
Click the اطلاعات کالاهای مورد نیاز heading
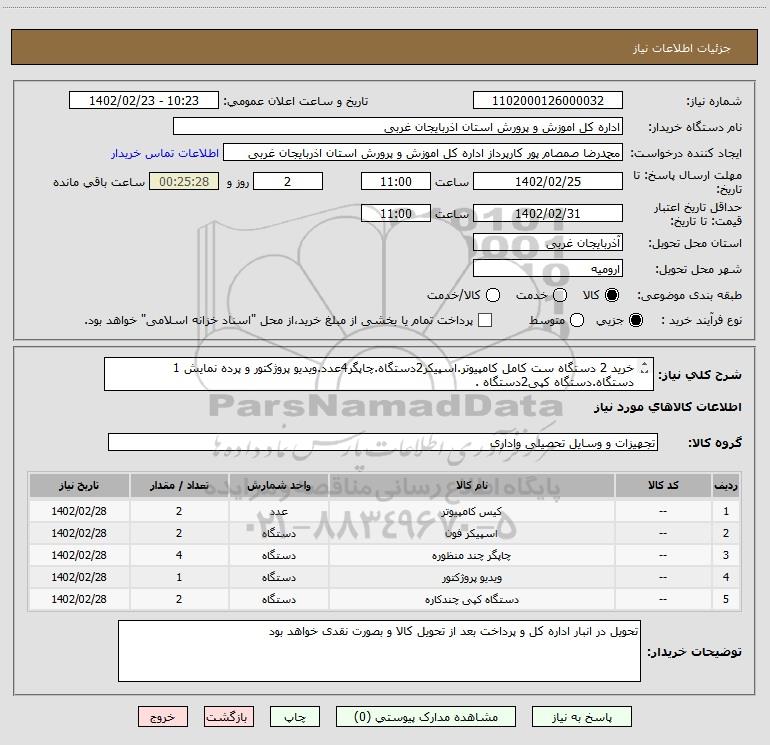667,407
